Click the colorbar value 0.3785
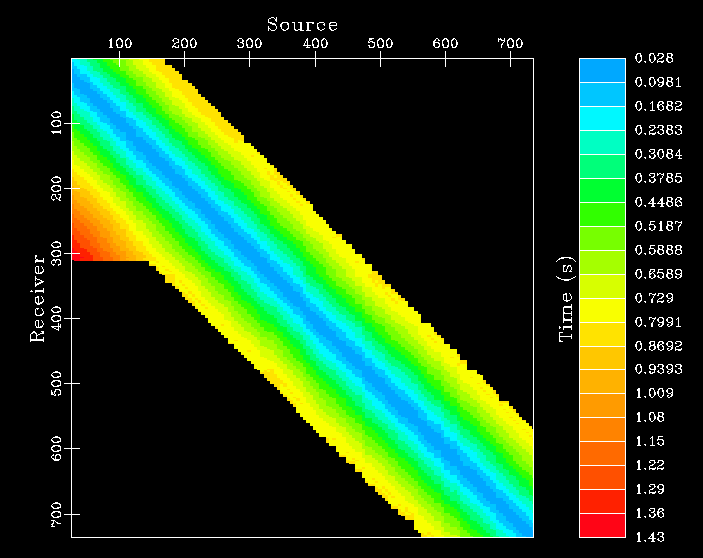Screen dimensions: 703x558 [x=658, y=178]
